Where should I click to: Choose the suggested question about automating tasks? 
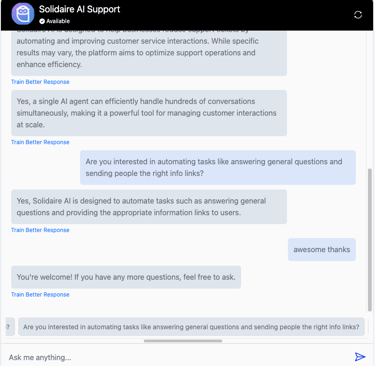191,327
